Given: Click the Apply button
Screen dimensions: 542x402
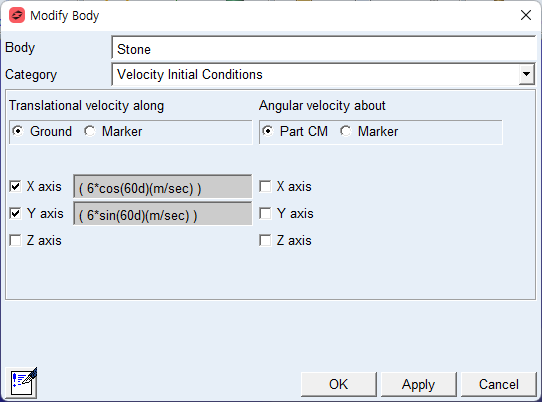Looking at the screenshot, I should click(419, 384).
